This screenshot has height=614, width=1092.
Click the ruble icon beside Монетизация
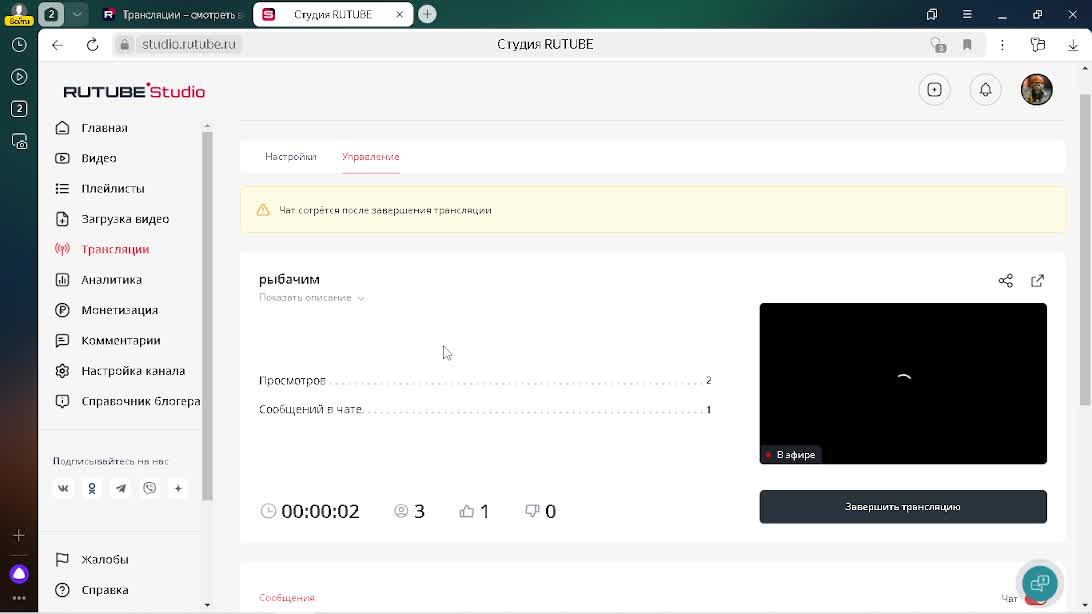(x=62, y=310)
